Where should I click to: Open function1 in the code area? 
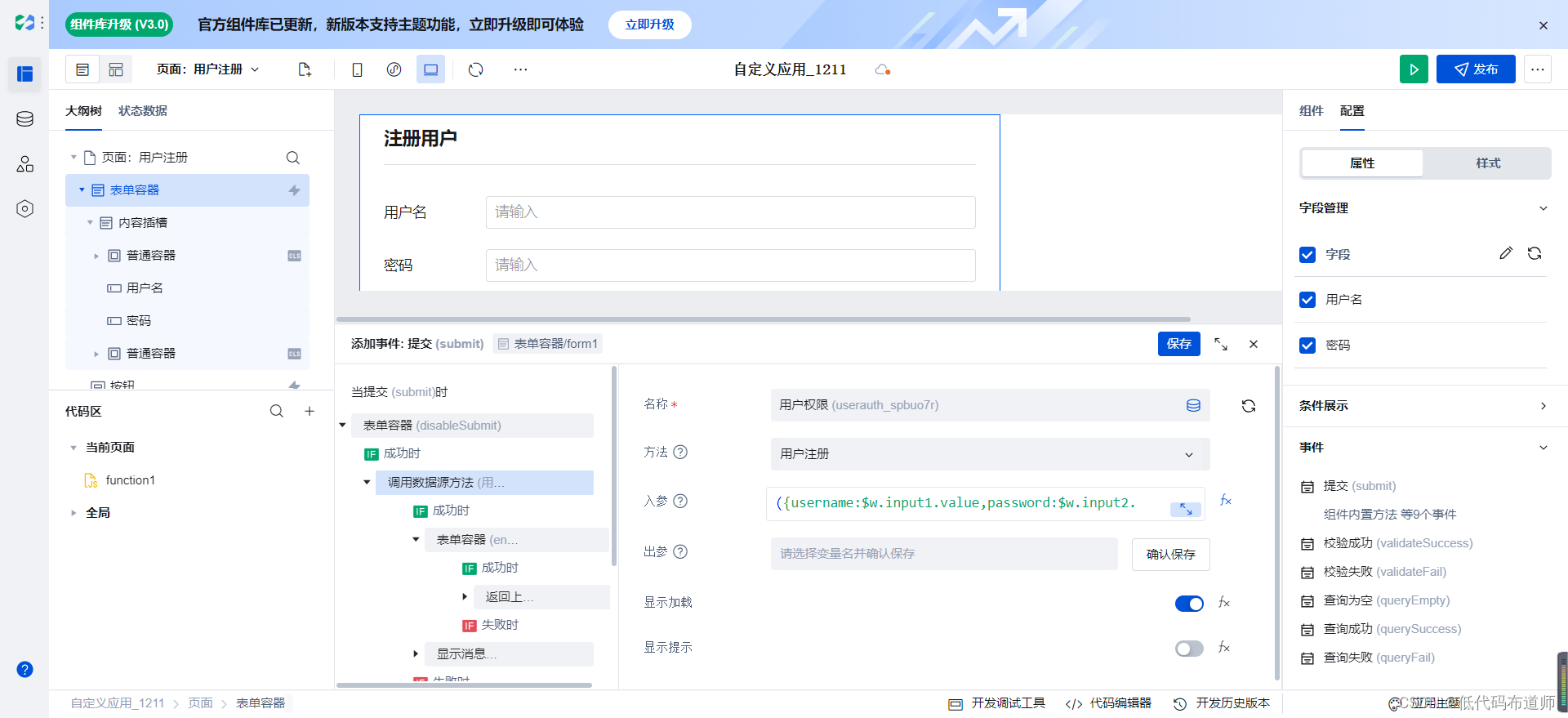tap(120, 480)
